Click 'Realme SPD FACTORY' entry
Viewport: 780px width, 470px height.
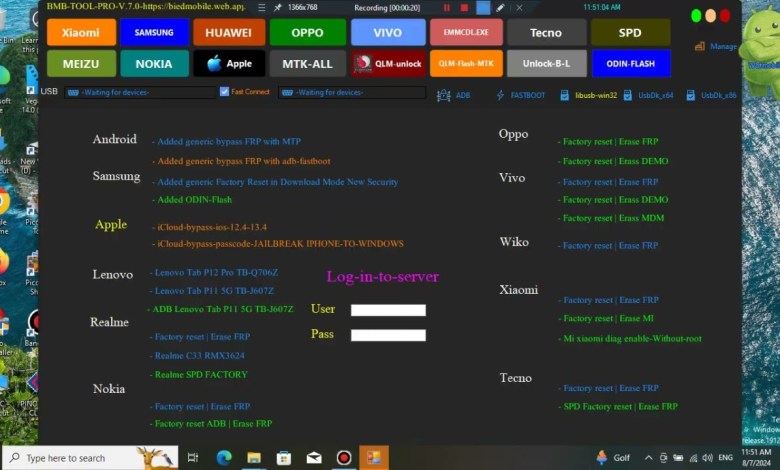click(199, 375)
